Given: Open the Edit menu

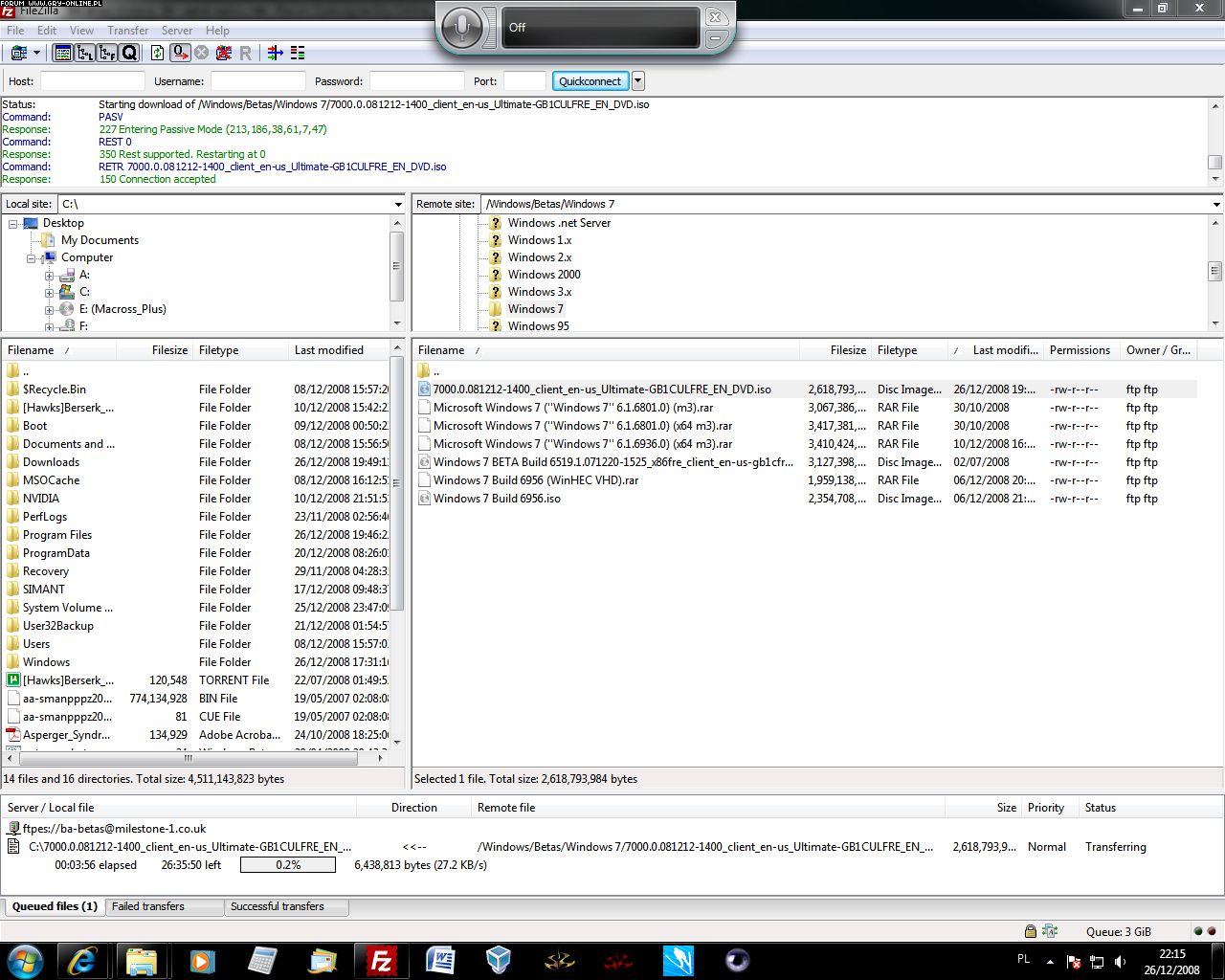Looking at the screenshot, I should (47, 31).
